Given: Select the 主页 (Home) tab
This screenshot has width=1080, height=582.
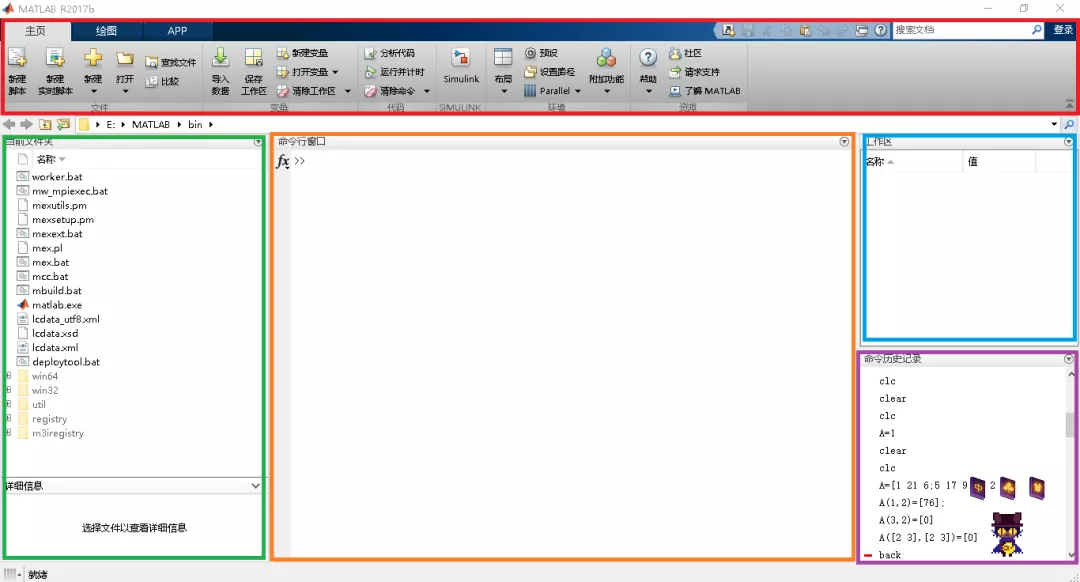Looking at the screenshot, I should tap(36, 30).
